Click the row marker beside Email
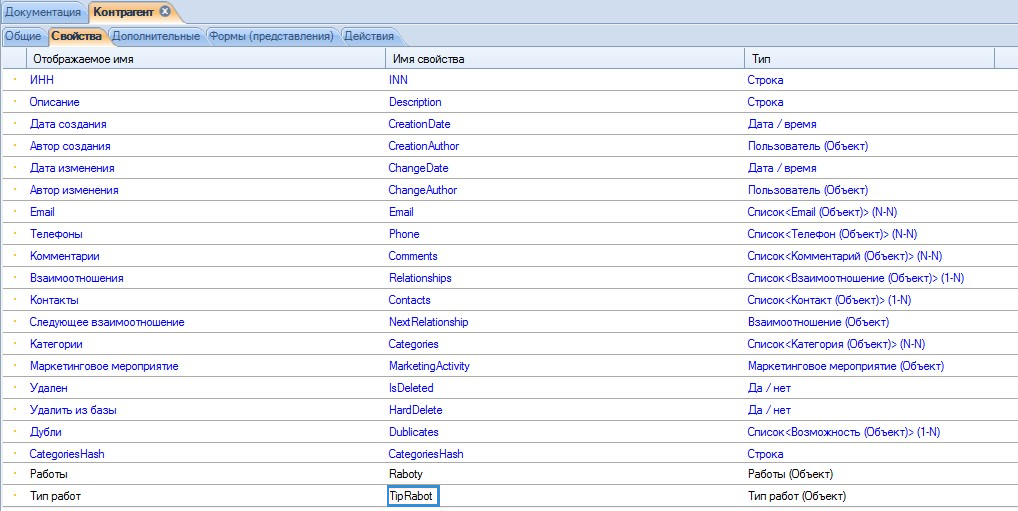Screen dimensions: 1018x511 15,212
